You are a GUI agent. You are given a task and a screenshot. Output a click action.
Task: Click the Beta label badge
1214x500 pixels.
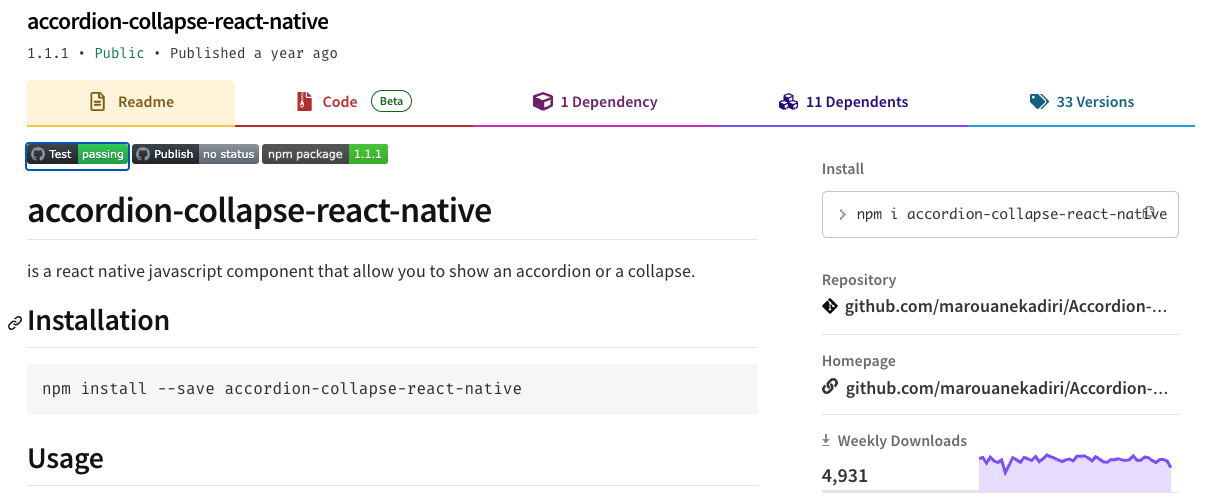click(391, 101)
